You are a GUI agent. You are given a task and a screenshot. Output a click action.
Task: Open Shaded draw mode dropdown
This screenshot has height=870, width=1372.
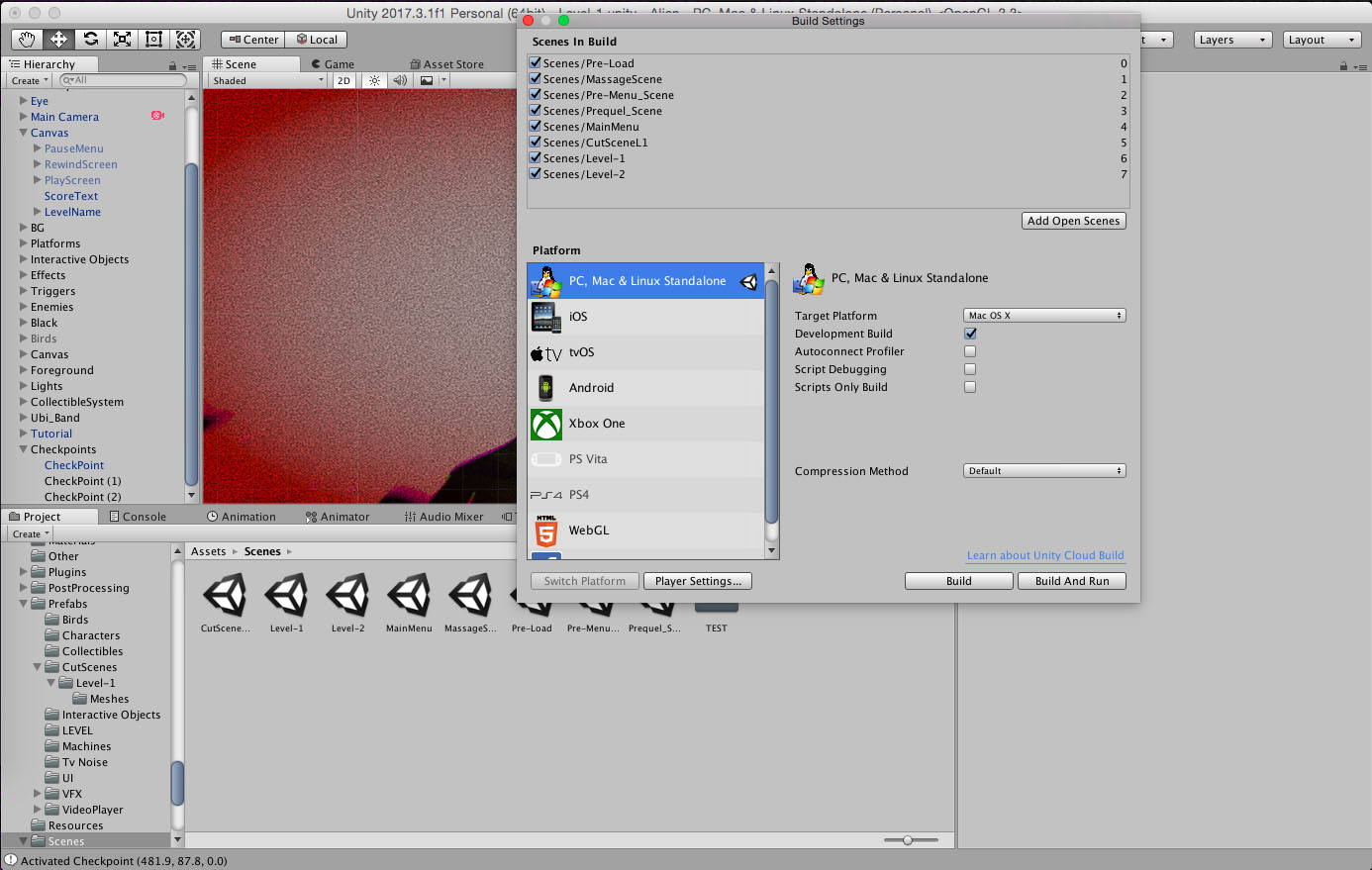(x=267, y=81)
